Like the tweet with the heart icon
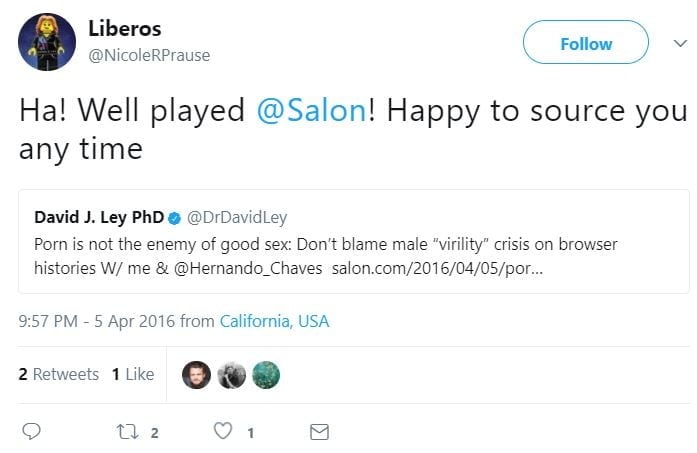The image size is (697, 453). pyautogui.click(x=224, y=432)
